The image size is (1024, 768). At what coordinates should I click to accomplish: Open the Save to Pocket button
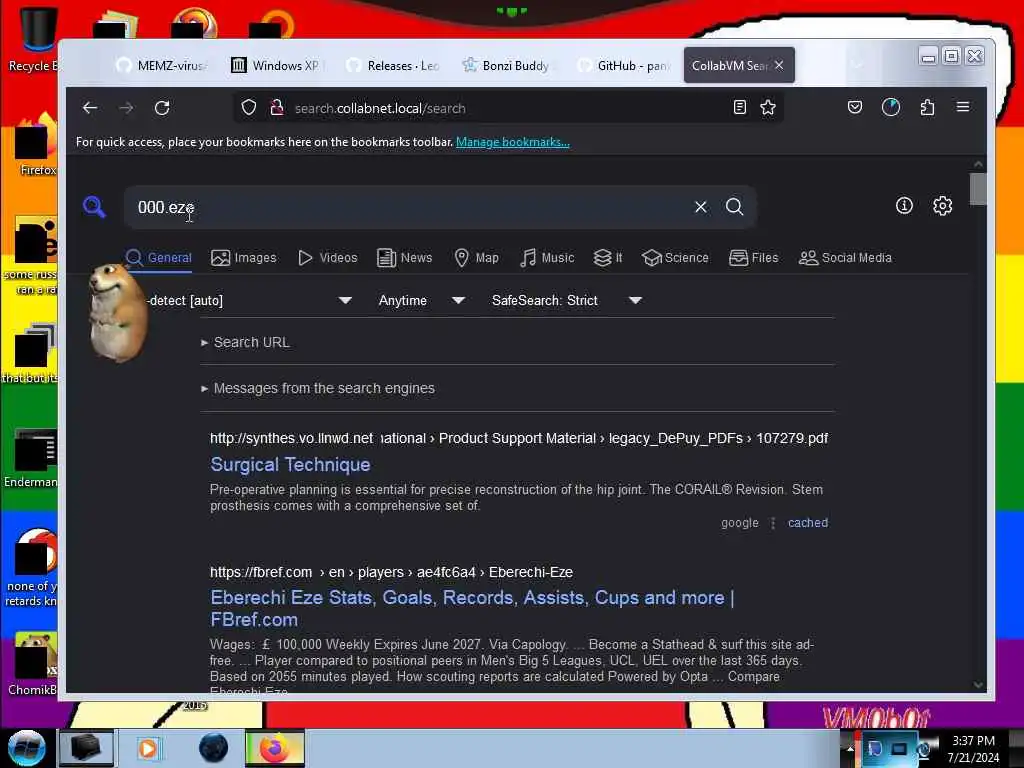coord(855,108)
